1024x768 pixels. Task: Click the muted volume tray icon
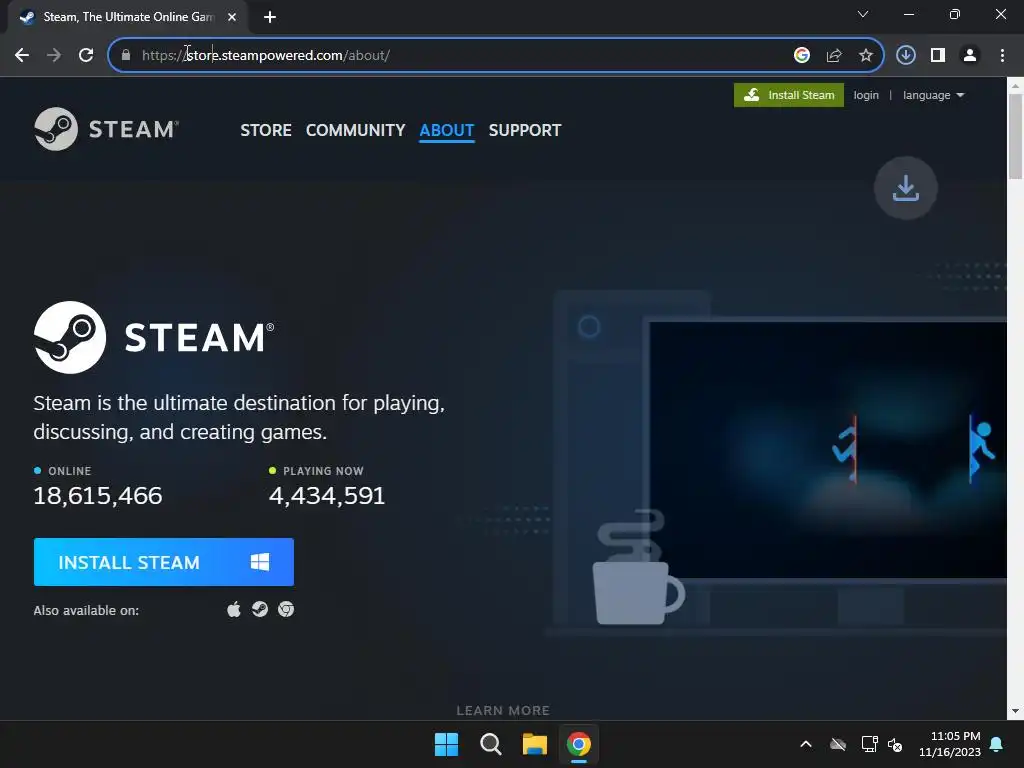tap(895, 744)
